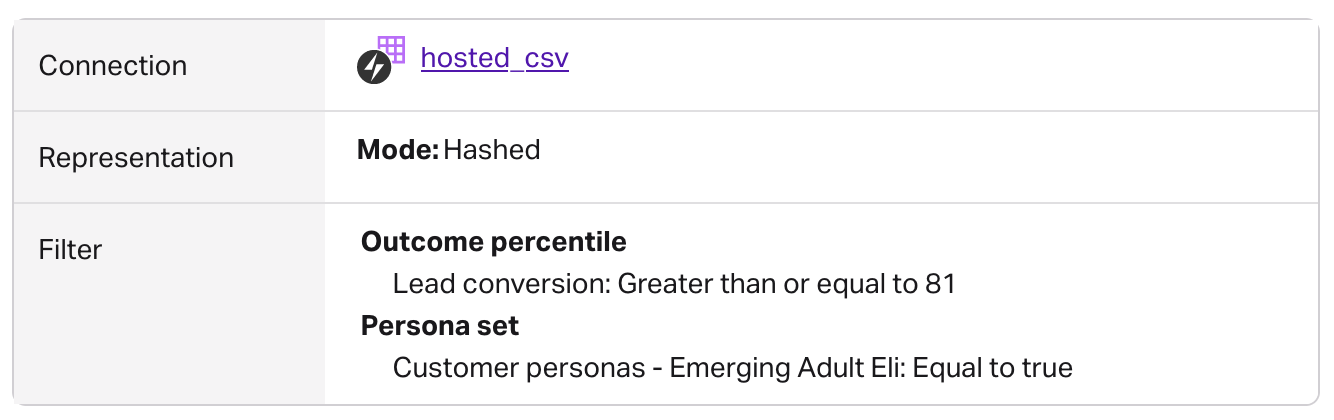Click the filter threshold value 81
Screen dimensions: 1334x420
coord(939,284)
